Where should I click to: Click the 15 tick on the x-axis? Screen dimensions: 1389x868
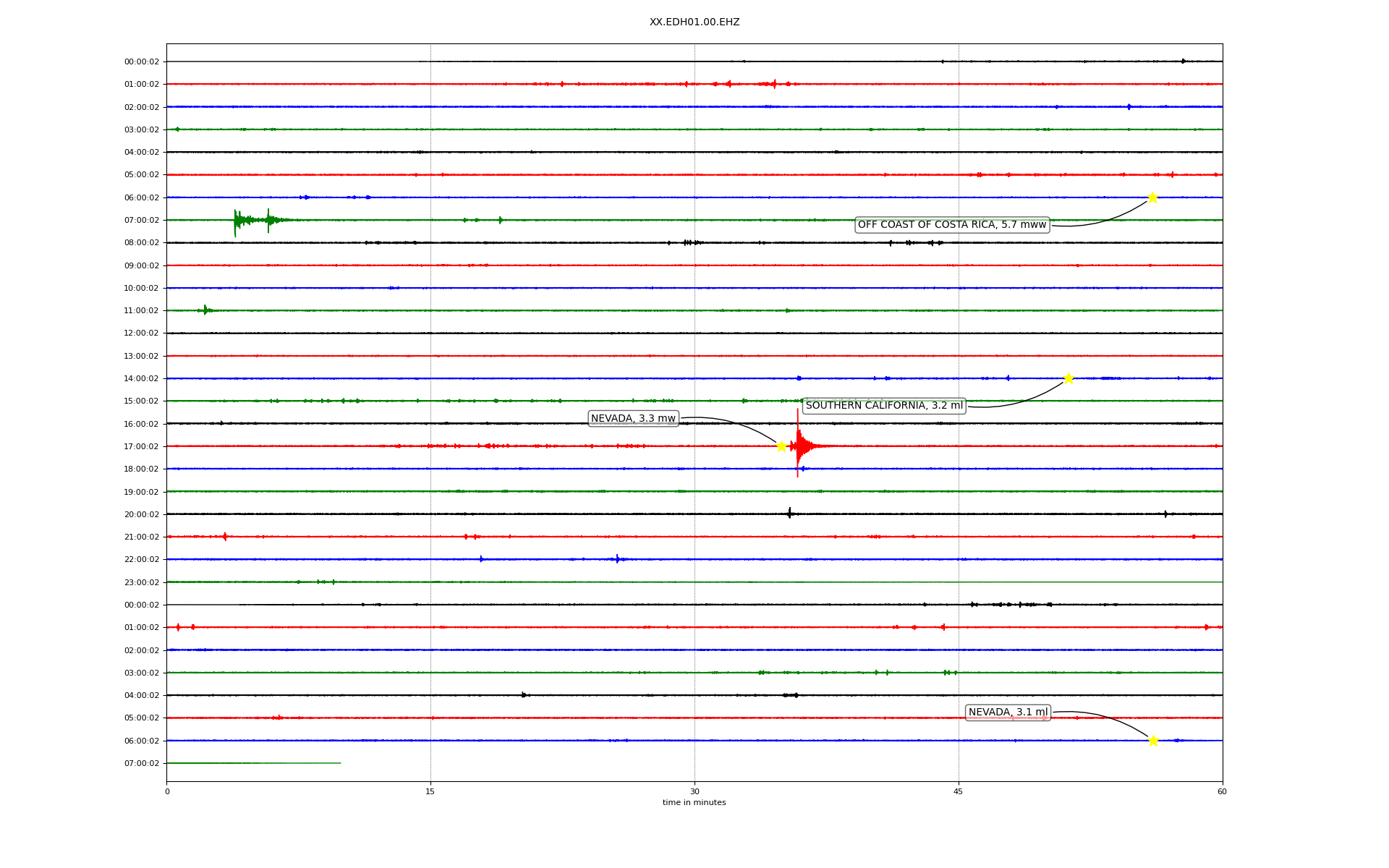tap(430, 791)
